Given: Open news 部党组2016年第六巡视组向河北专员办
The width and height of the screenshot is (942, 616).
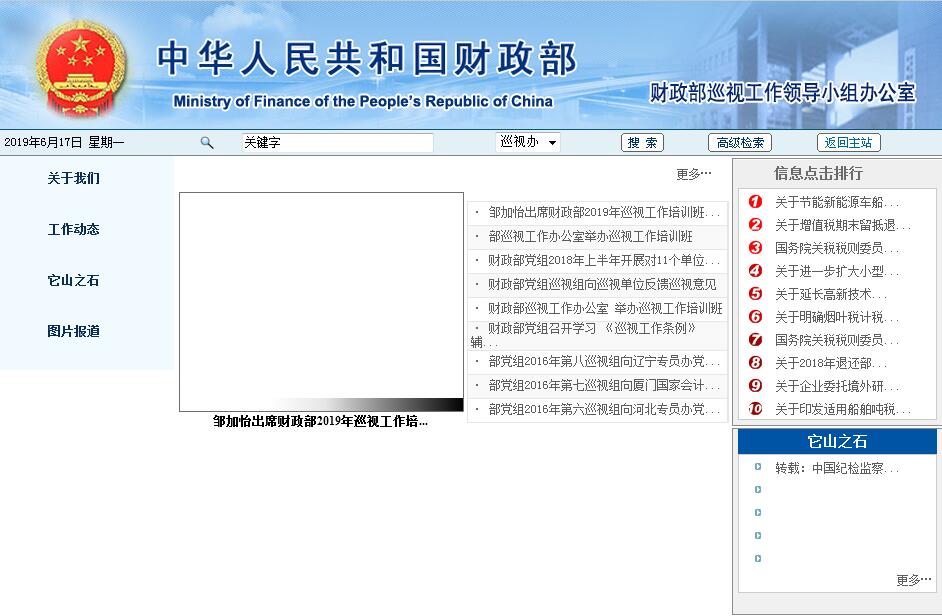Looking at the screenshot, I should (604, 409).
